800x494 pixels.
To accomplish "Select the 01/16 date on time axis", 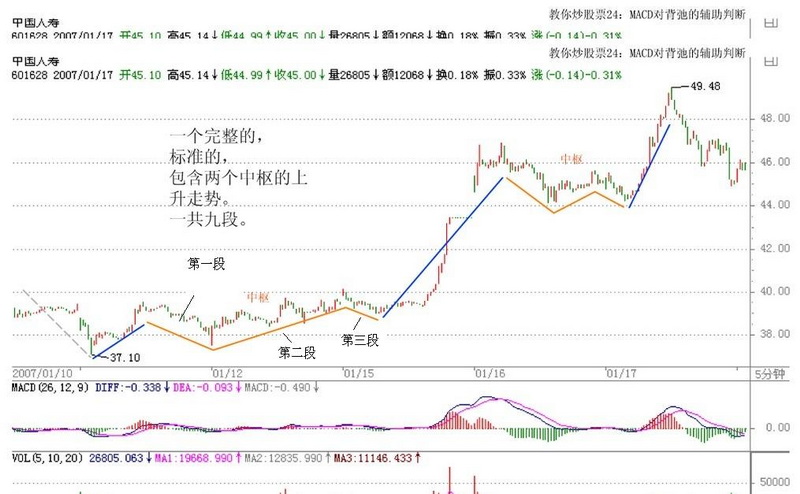I will coord(488,372).
